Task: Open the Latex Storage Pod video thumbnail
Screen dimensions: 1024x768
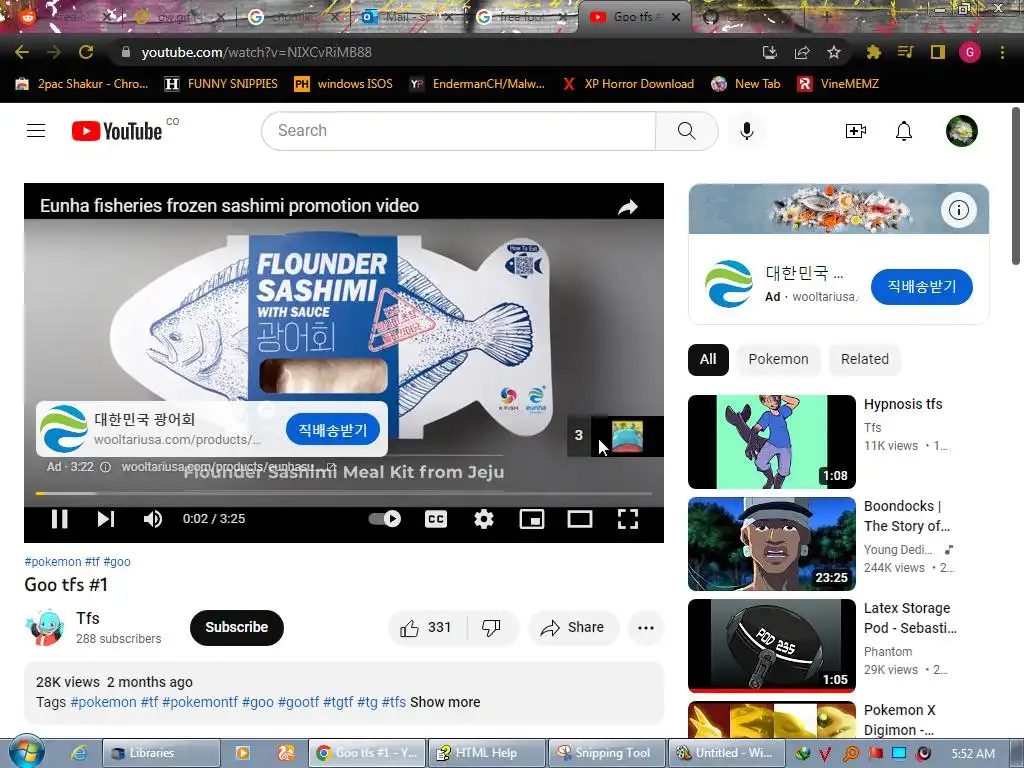Action: 772,645
